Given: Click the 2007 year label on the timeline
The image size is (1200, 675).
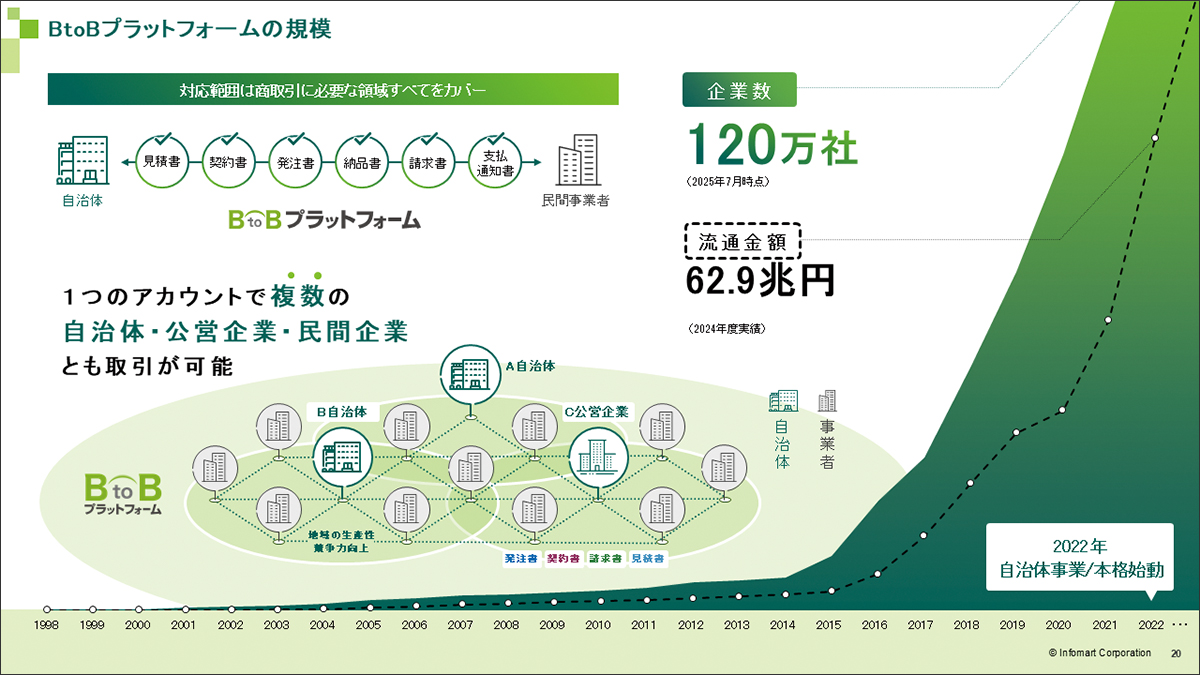Looking at the screenshot, I should (x=460, y=625).
